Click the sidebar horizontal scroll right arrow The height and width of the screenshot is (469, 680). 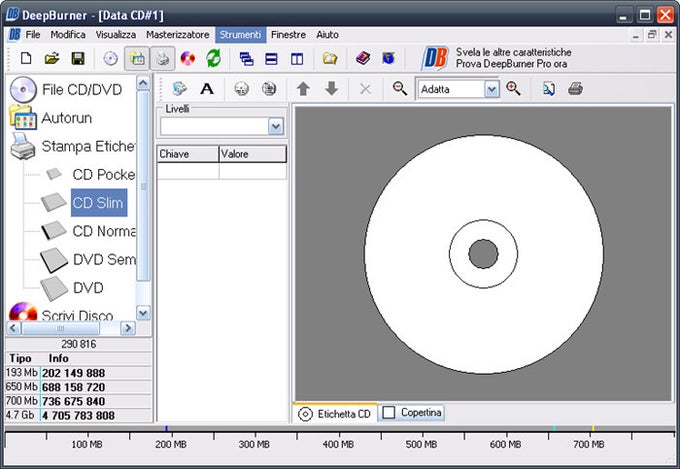[128, 328]
